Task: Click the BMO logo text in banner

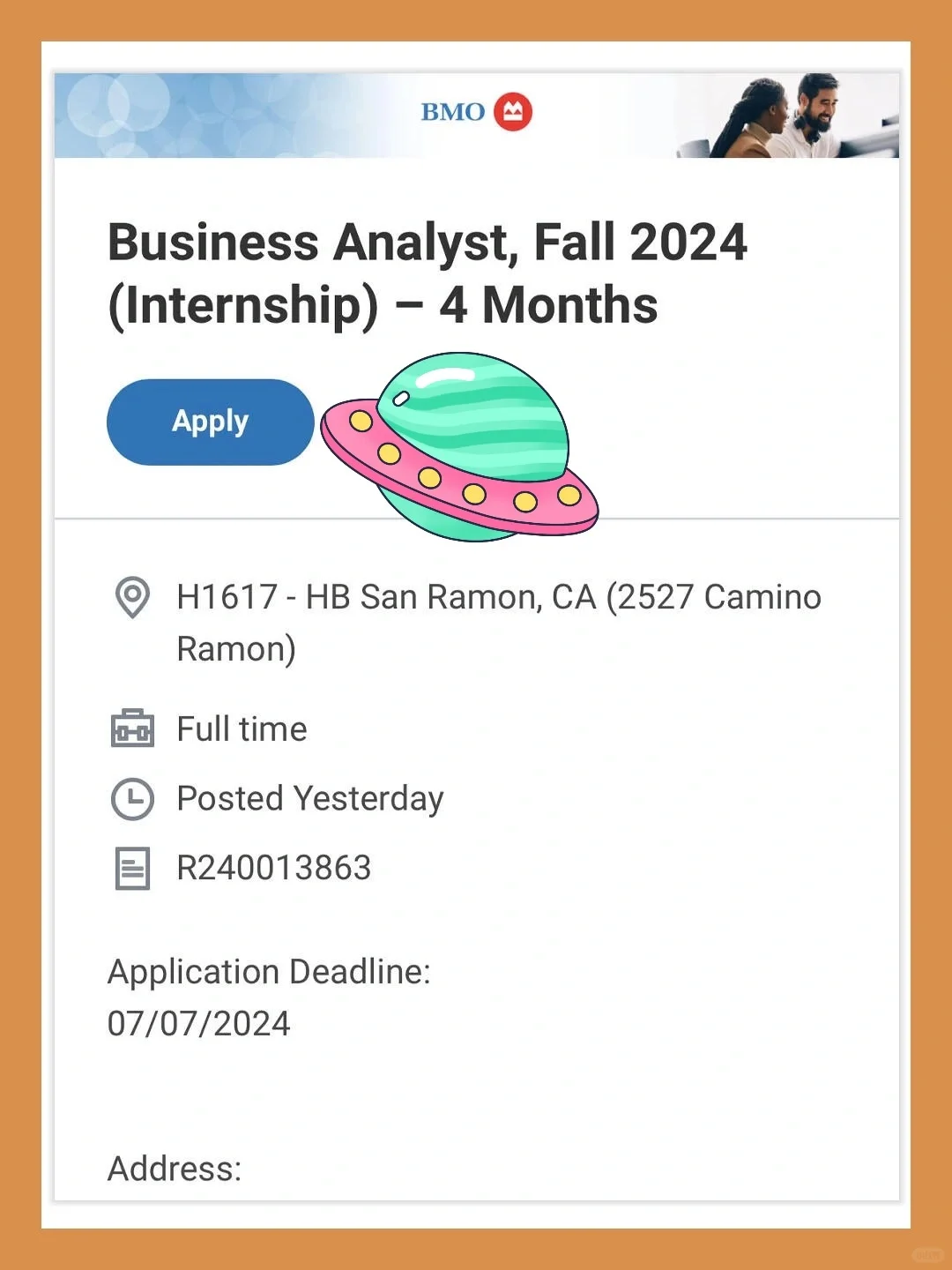Action: point(452,112)
